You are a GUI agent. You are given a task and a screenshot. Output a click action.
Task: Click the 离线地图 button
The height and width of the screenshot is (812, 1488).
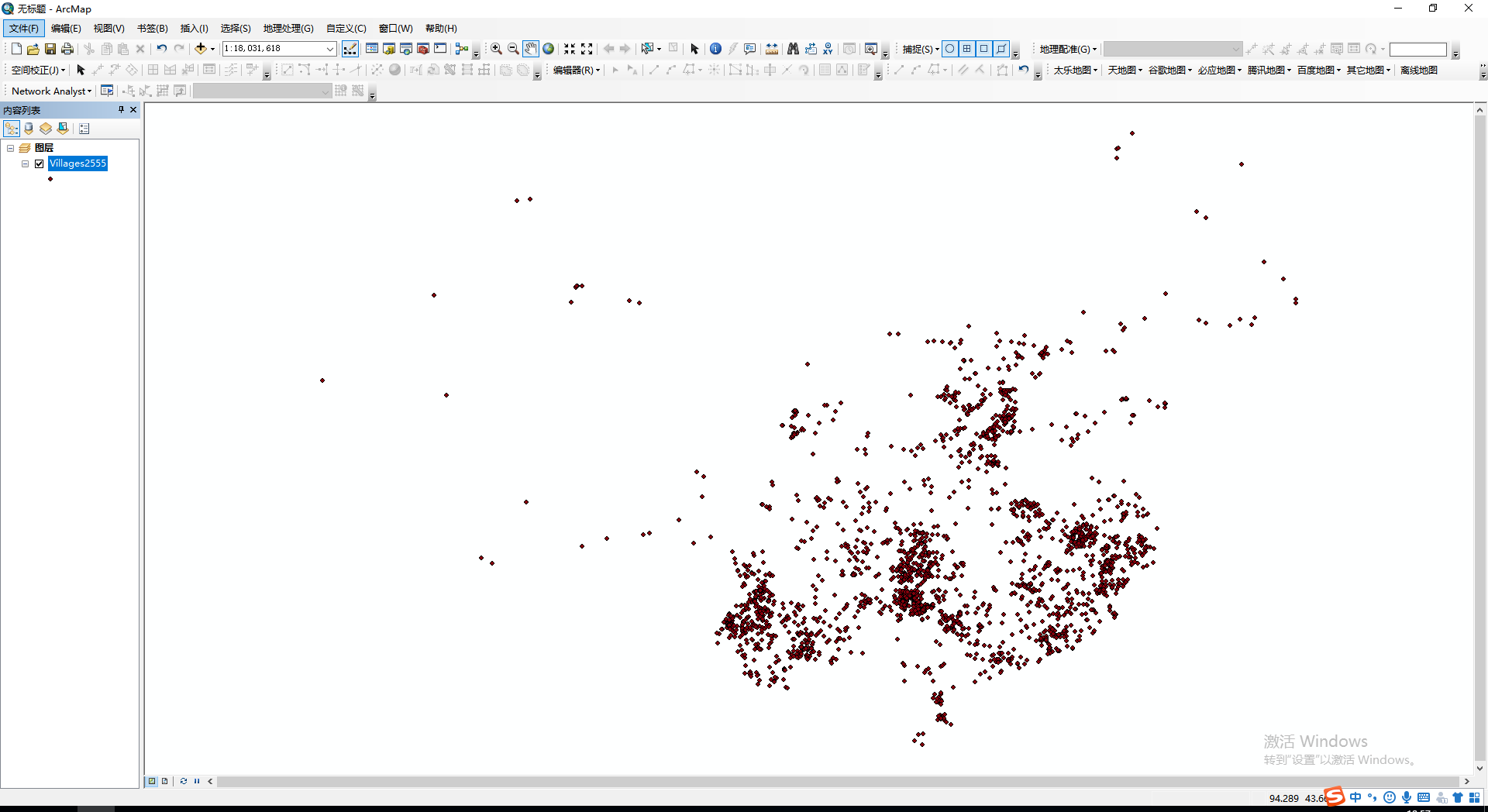pyautogui.click(x=1418, y=70)
